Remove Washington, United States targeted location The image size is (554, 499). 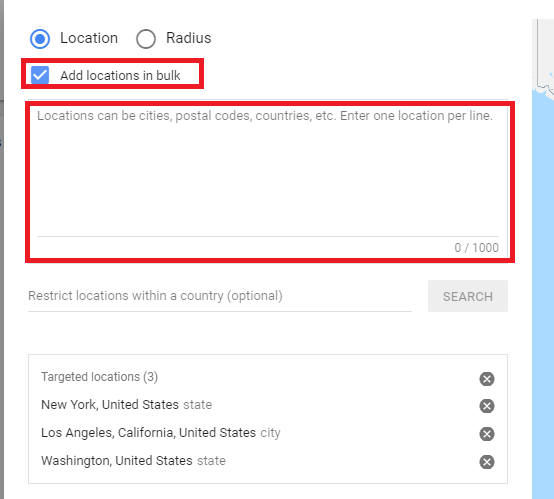click(x=487, y=462)
